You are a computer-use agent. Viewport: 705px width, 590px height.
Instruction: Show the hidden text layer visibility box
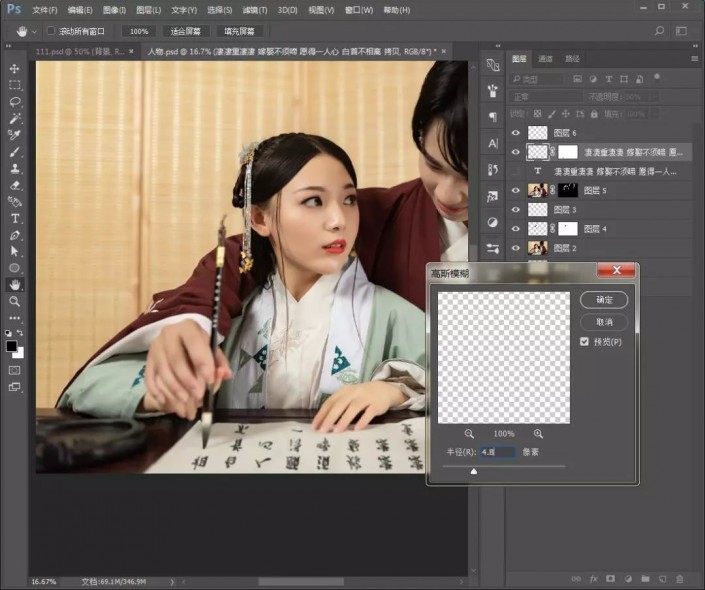coord(516,171)
